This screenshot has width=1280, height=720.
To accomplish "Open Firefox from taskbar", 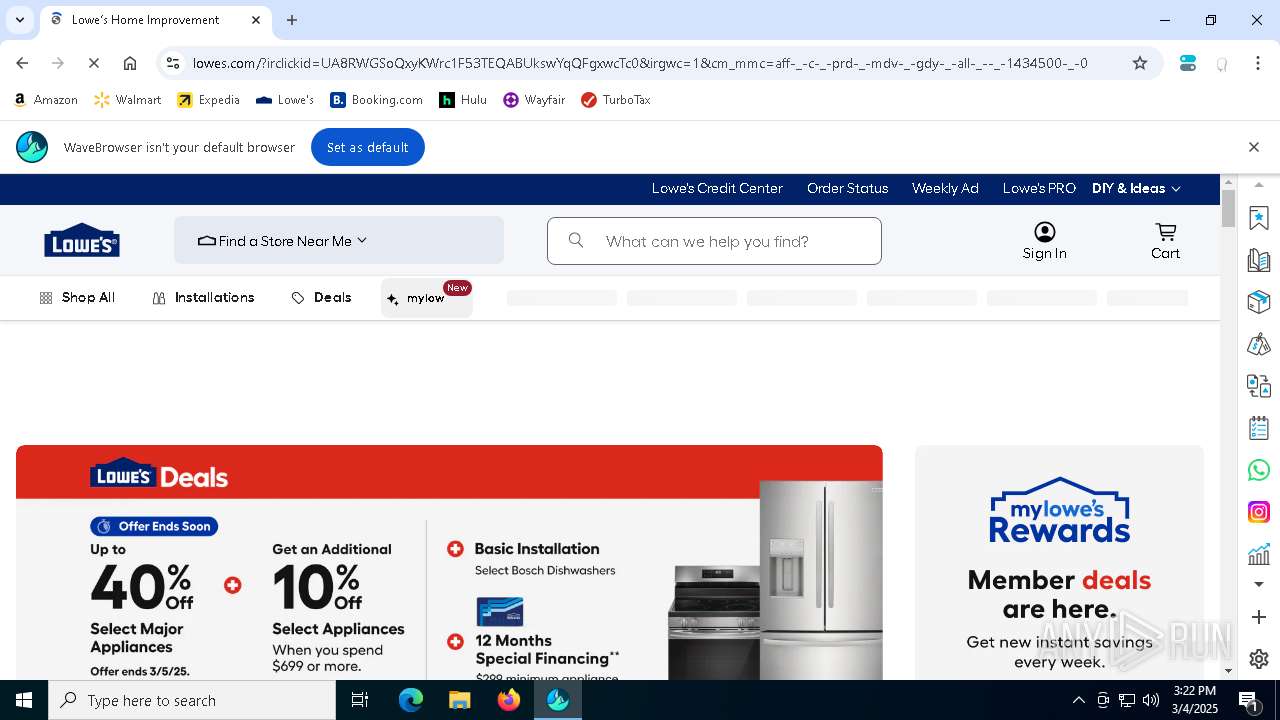I will [509, 700].
